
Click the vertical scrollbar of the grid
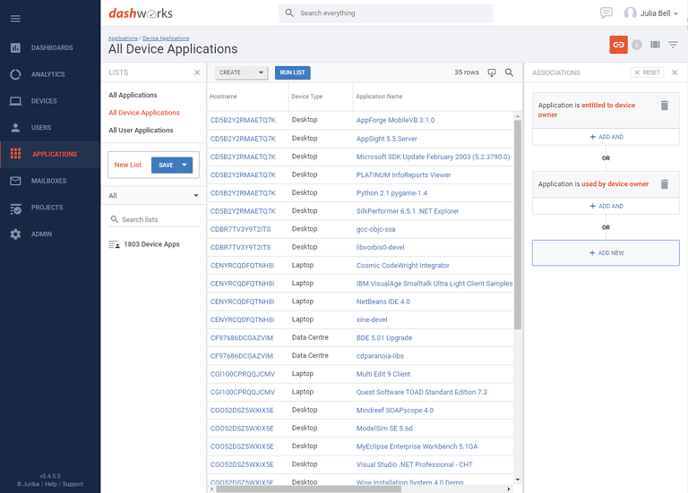point(517,224)
